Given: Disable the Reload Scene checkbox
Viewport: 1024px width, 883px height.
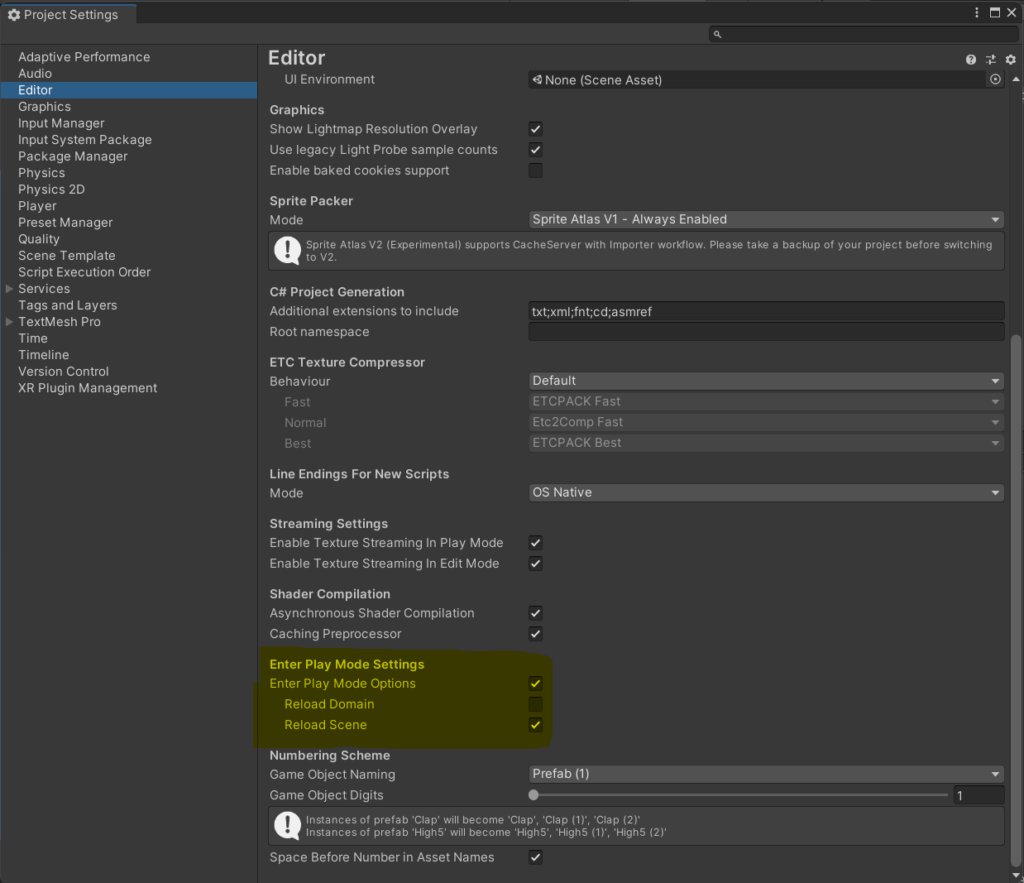Looking at the screenshot, I should pos(535,725).
